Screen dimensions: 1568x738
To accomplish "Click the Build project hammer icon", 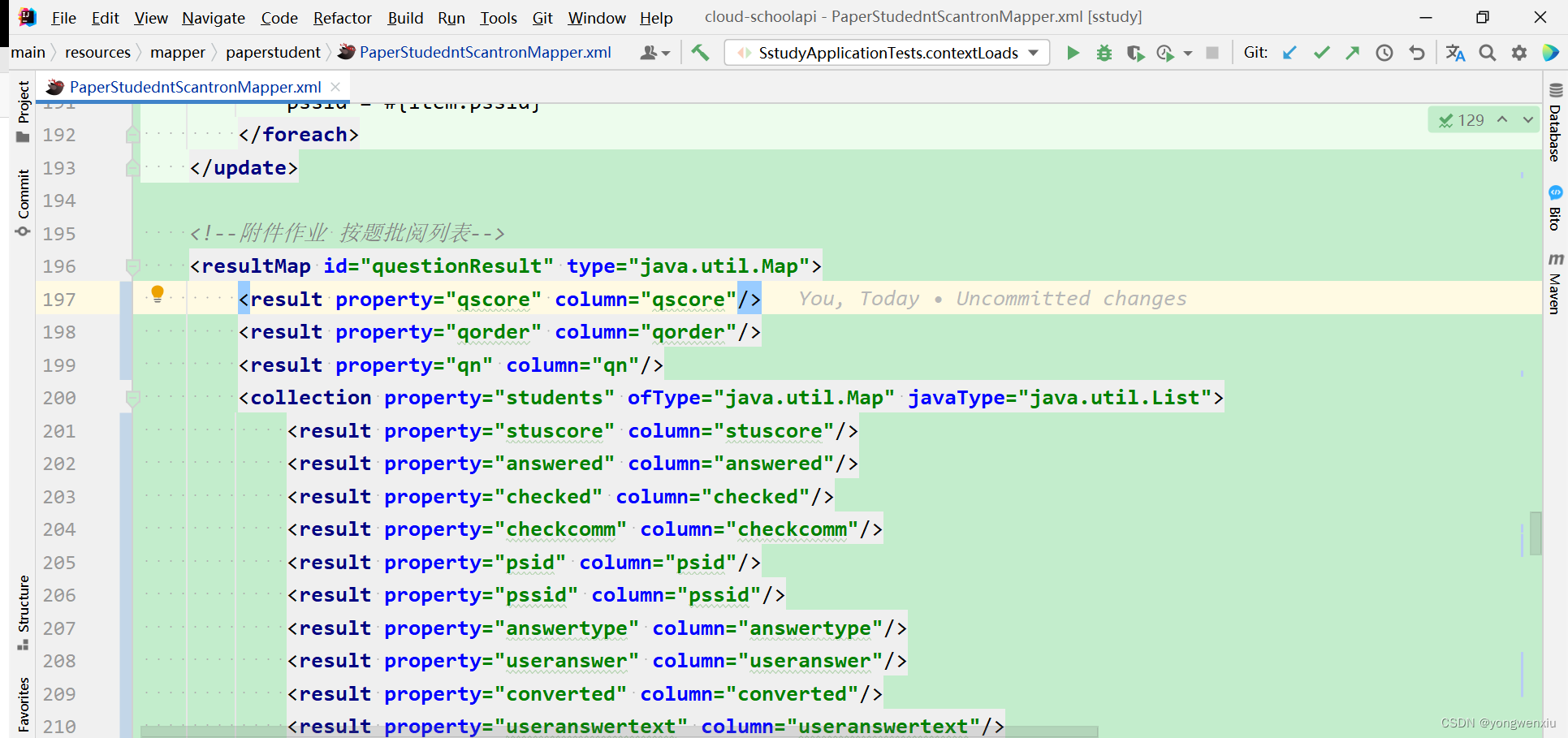I will coord(700,53).
